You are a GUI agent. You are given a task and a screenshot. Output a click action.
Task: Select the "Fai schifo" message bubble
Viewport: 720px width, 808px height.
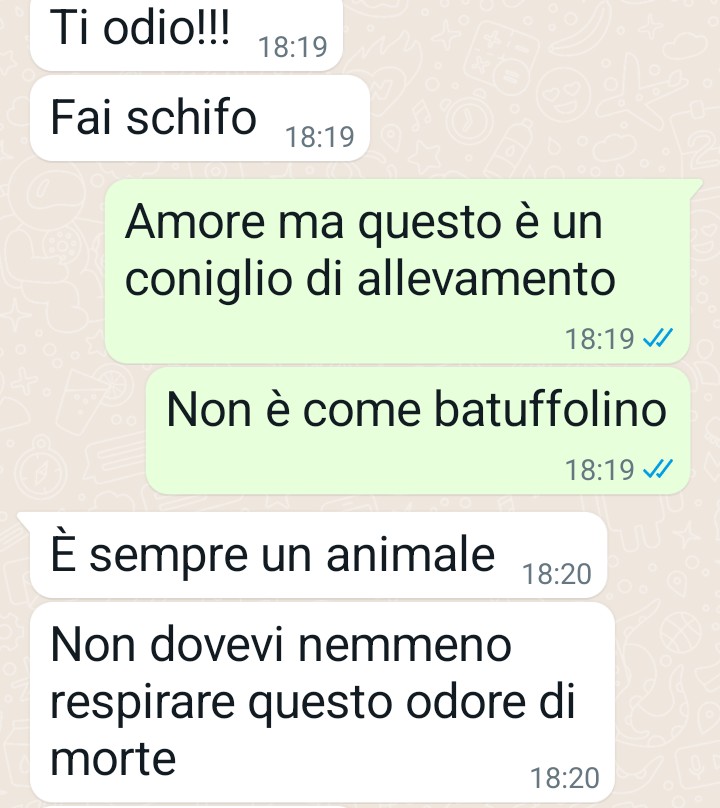[x=200, y=118]
